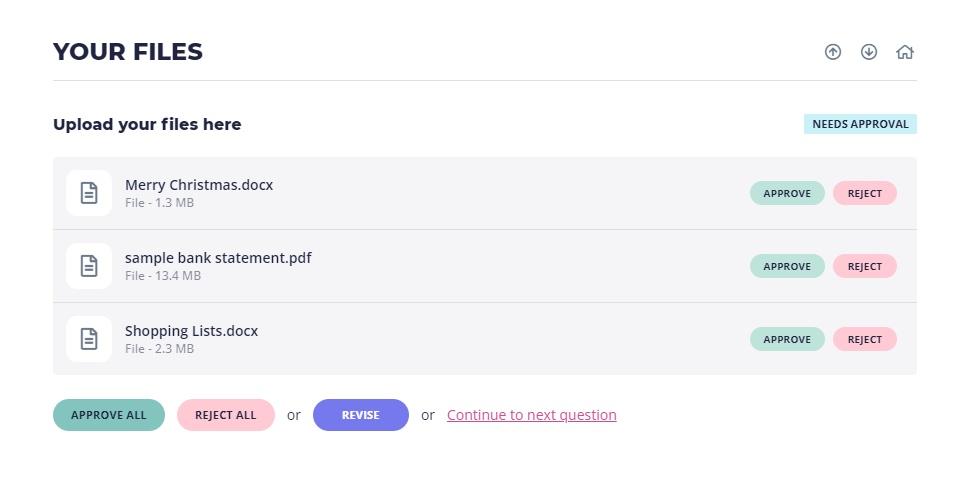Click document icon for sample bank statement.pdf
The height and width of the screenshot is (486, 975).
89,266
